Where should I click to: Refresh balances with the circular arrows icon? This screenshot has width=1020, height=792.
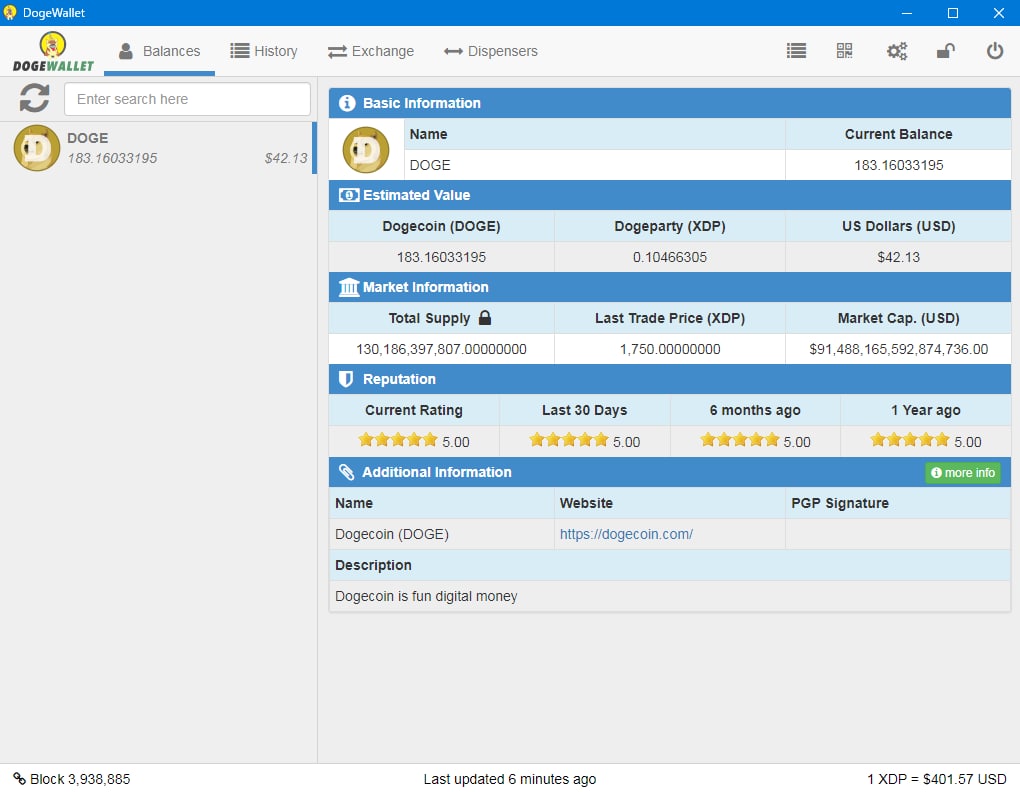pos(34,99)
